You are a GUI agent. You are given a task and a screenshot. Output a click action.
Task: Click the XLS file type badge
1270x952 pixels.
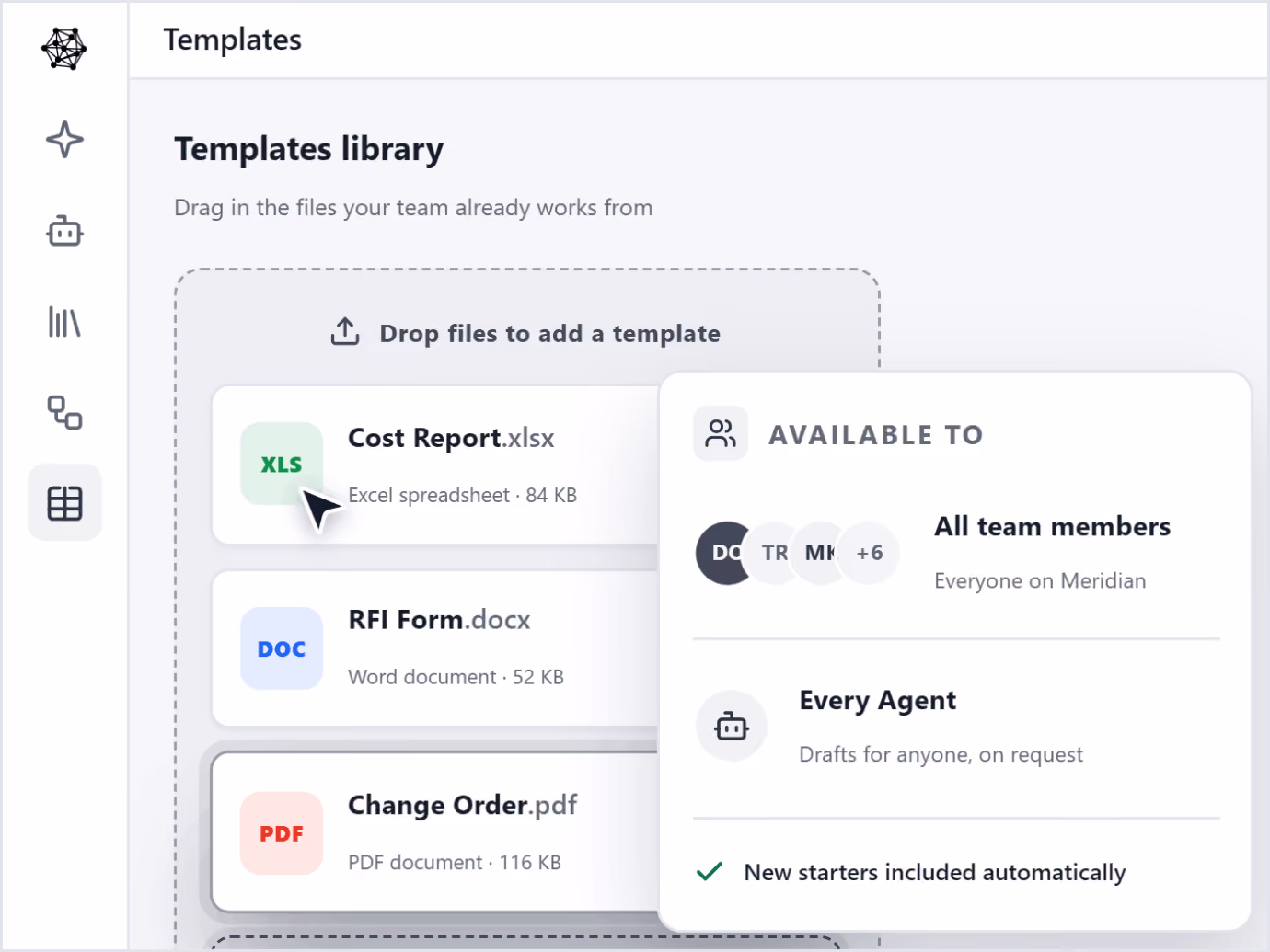pyautogui.click(x=282, y=465)
